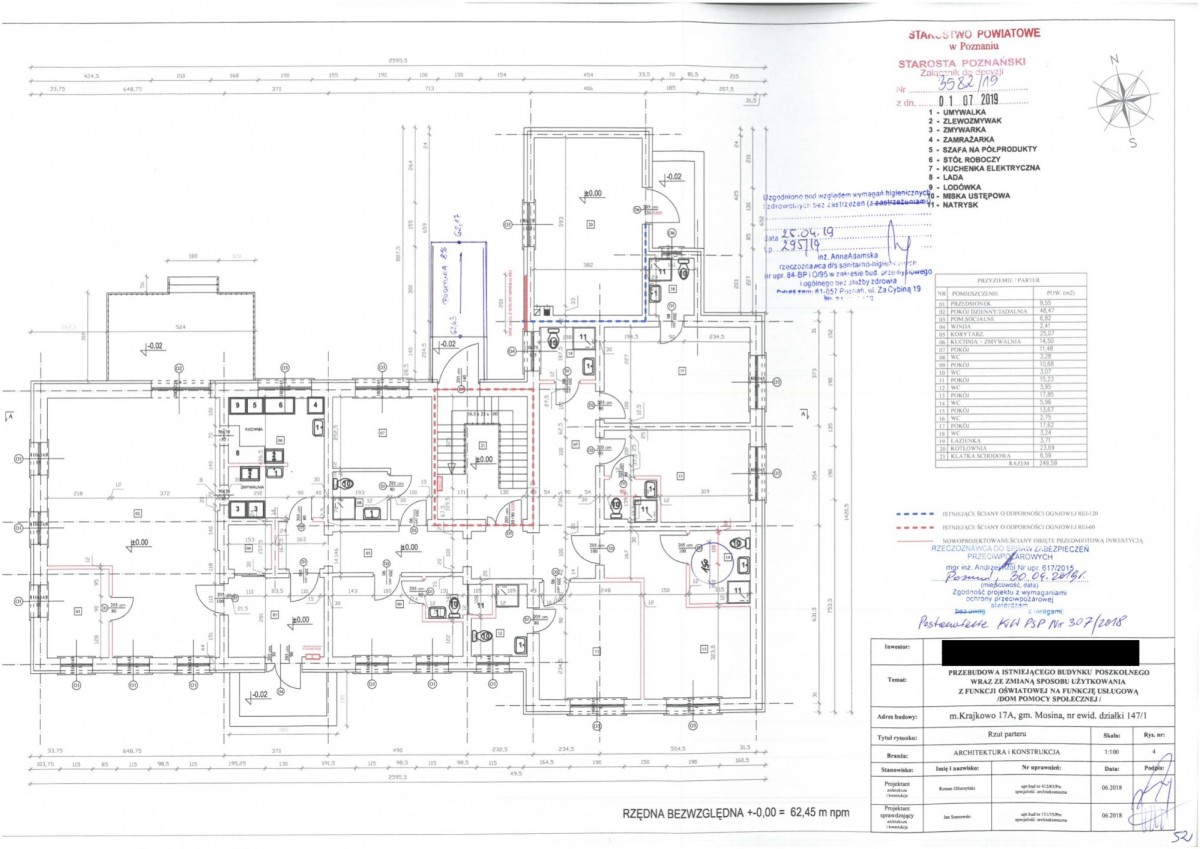Screen dimensions: 1200x849
Task: Select kitchen equipment box number 9
Action: tap(240, 406)
